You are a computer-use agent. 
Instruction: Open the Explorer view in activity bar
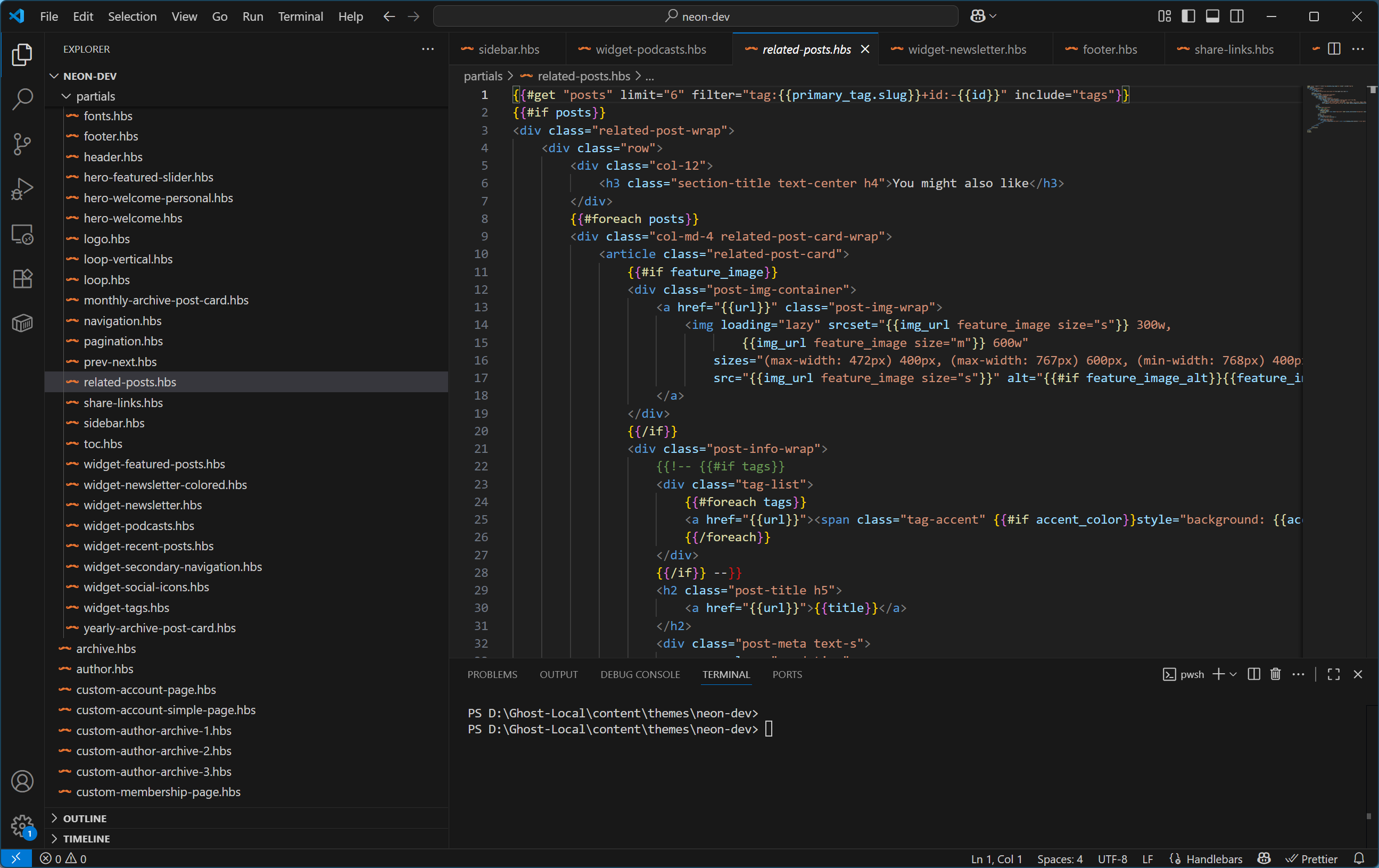tap(22, 54)
